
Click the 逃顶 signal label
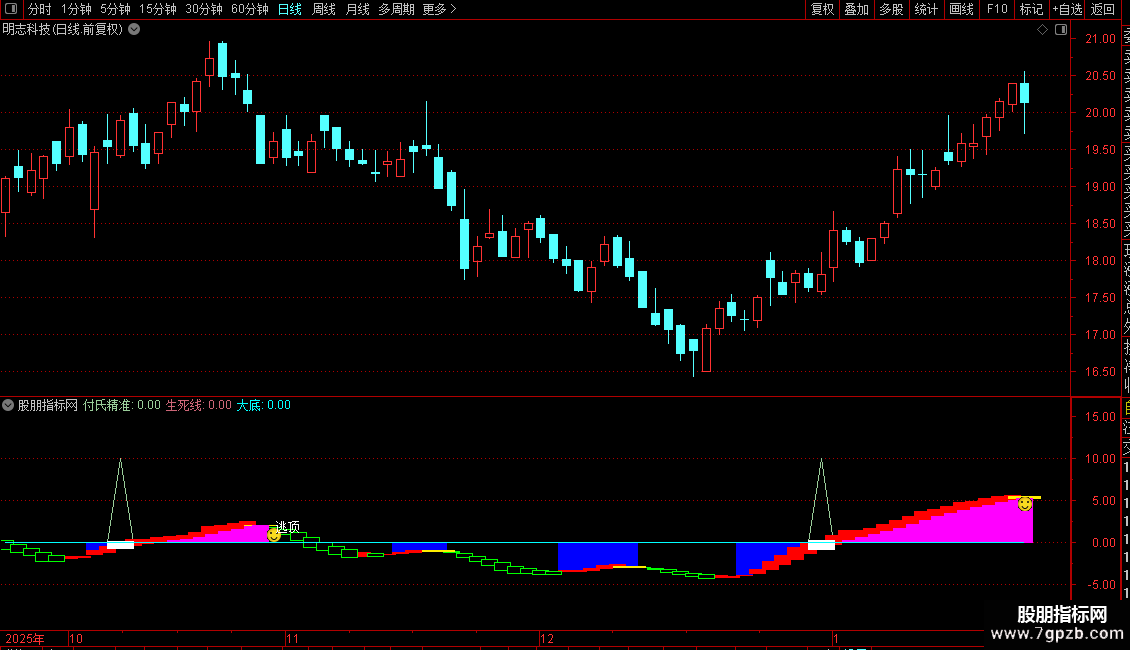[288, 527]
